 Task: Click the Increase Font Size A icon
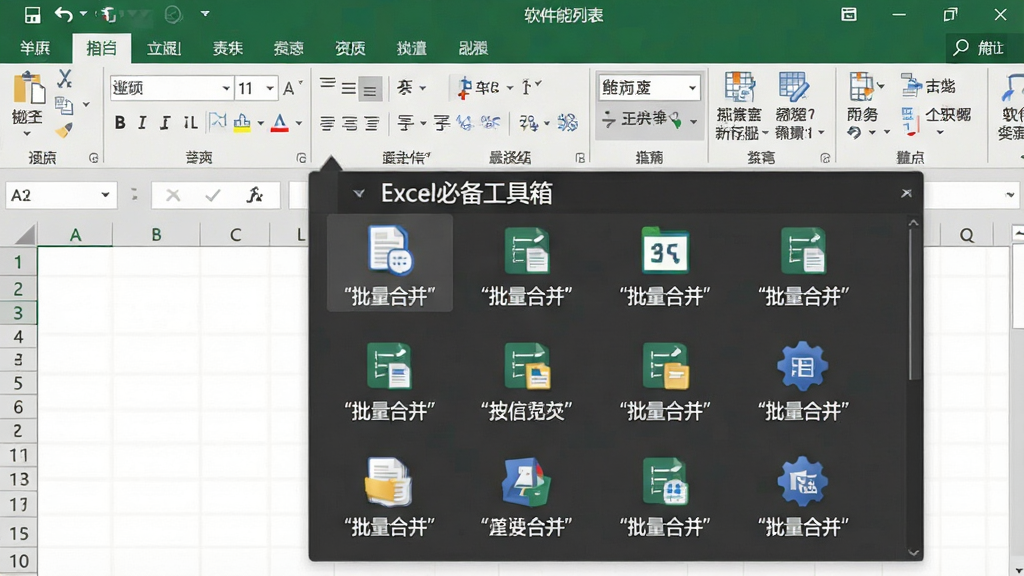[291, 88]
